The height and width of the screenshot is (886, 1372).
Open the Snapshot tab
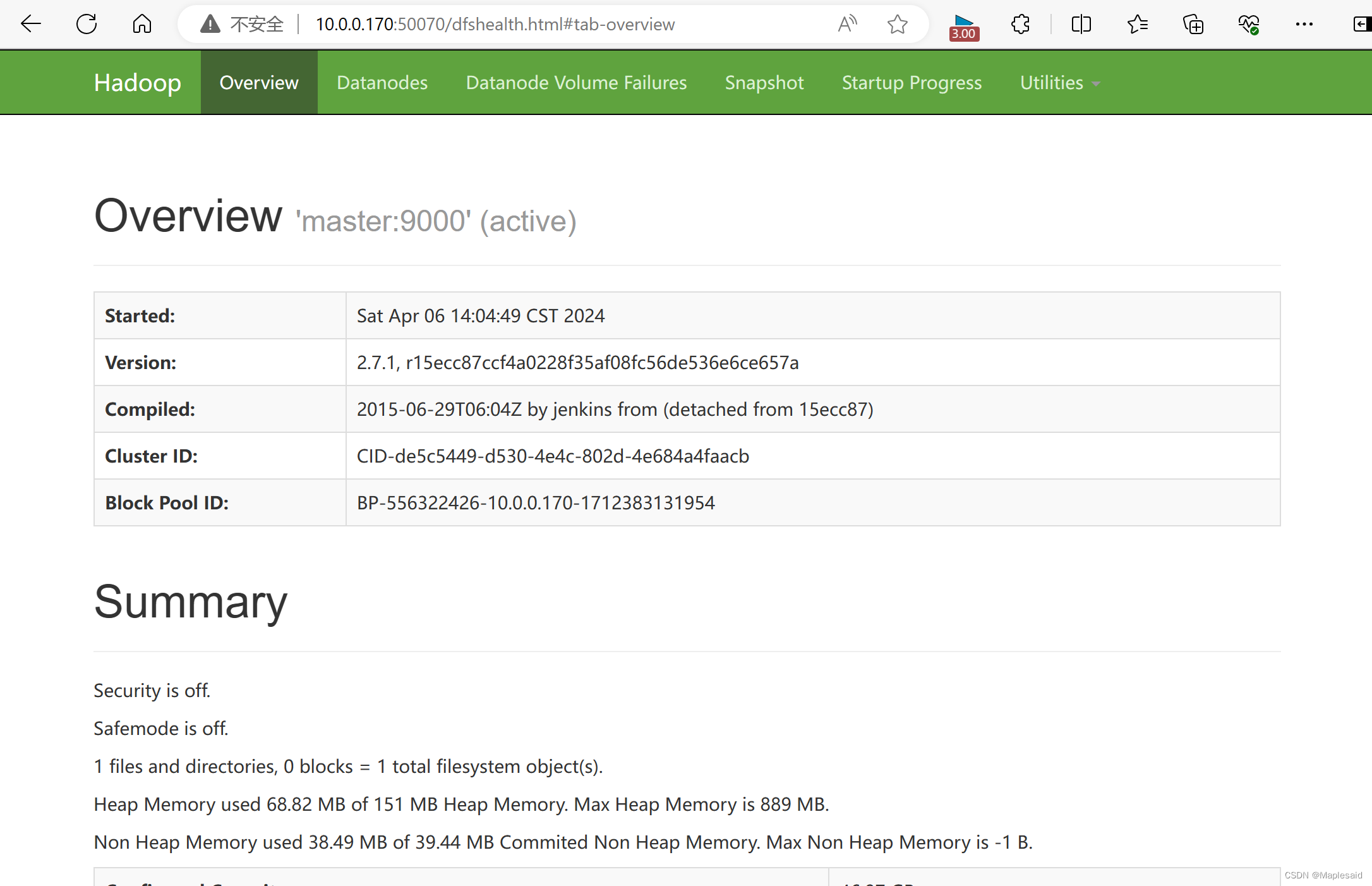click(x=764, y=83)
